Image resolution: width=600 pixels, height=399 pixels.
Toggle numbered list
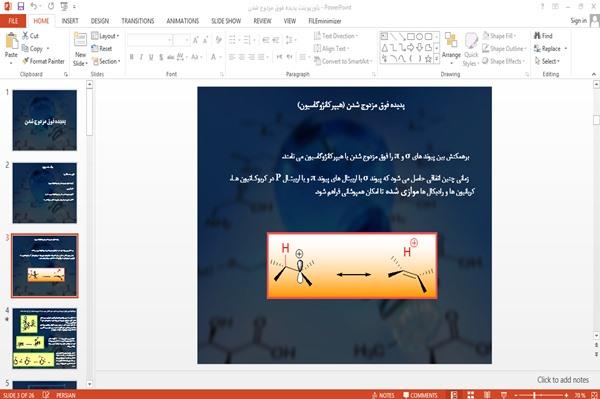coord(247,40)
